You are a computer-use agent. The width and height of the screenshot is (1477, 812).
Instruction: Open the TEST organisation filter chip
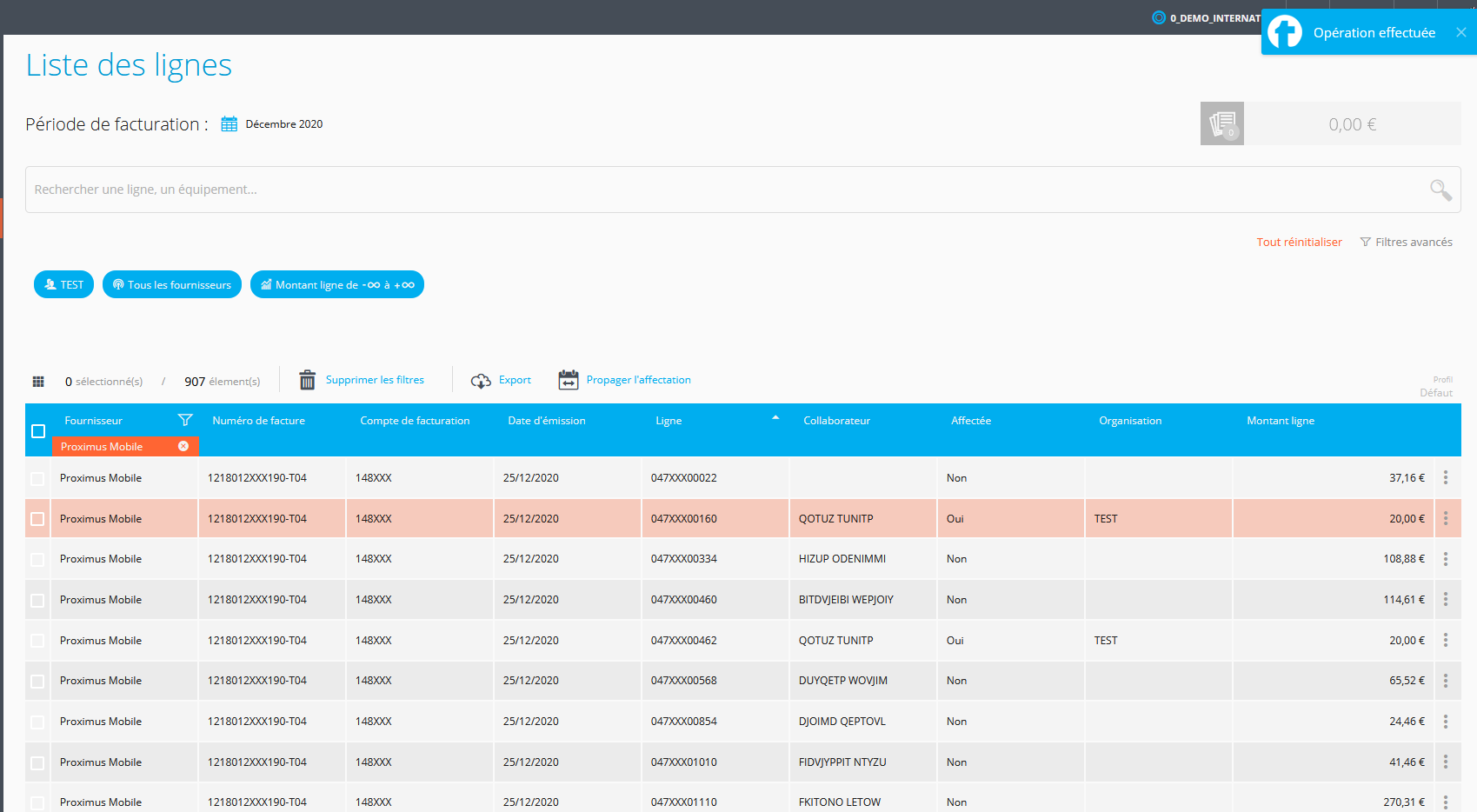coord(63,284)
